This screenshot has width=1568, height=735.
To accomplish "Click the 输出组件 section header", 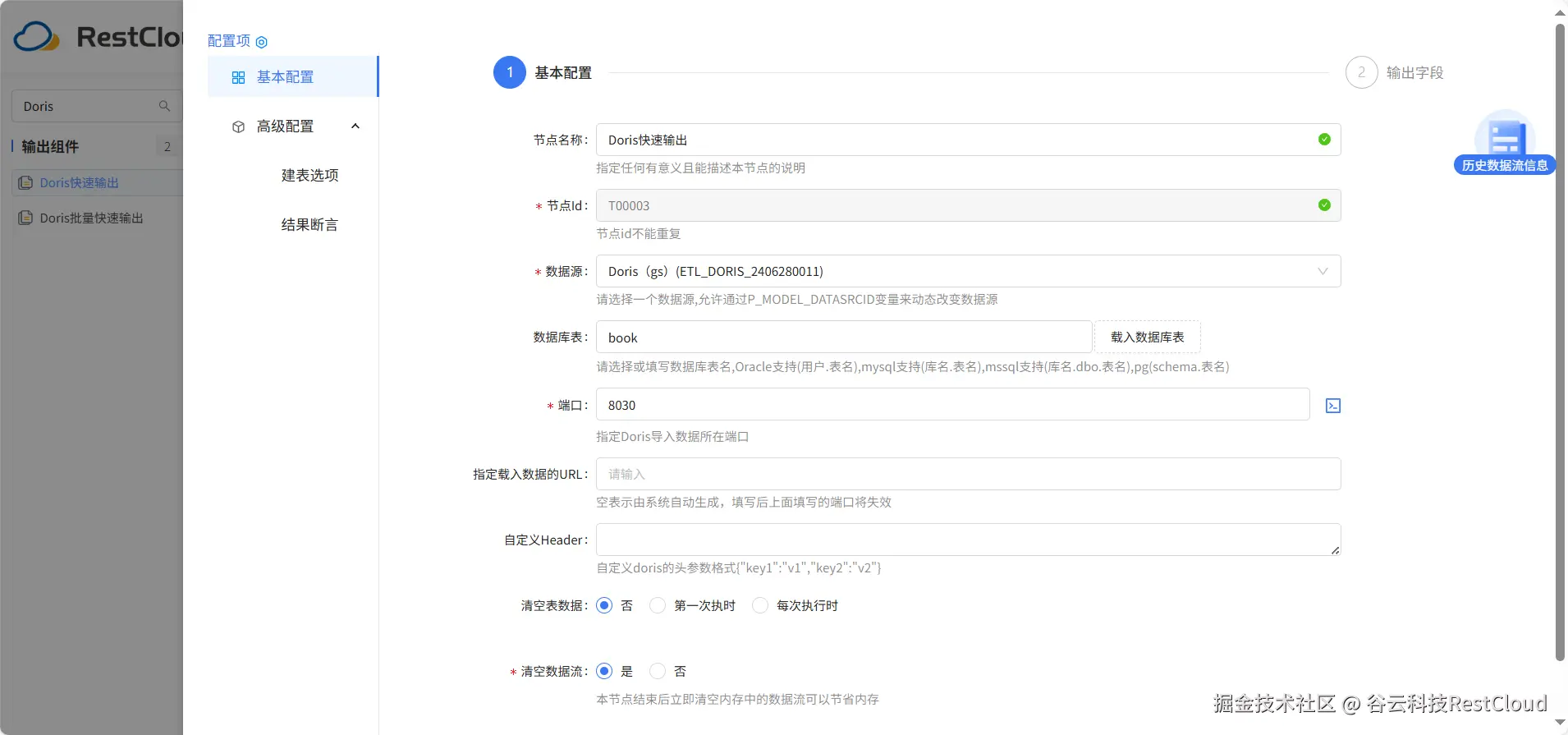I will point(51,146).
